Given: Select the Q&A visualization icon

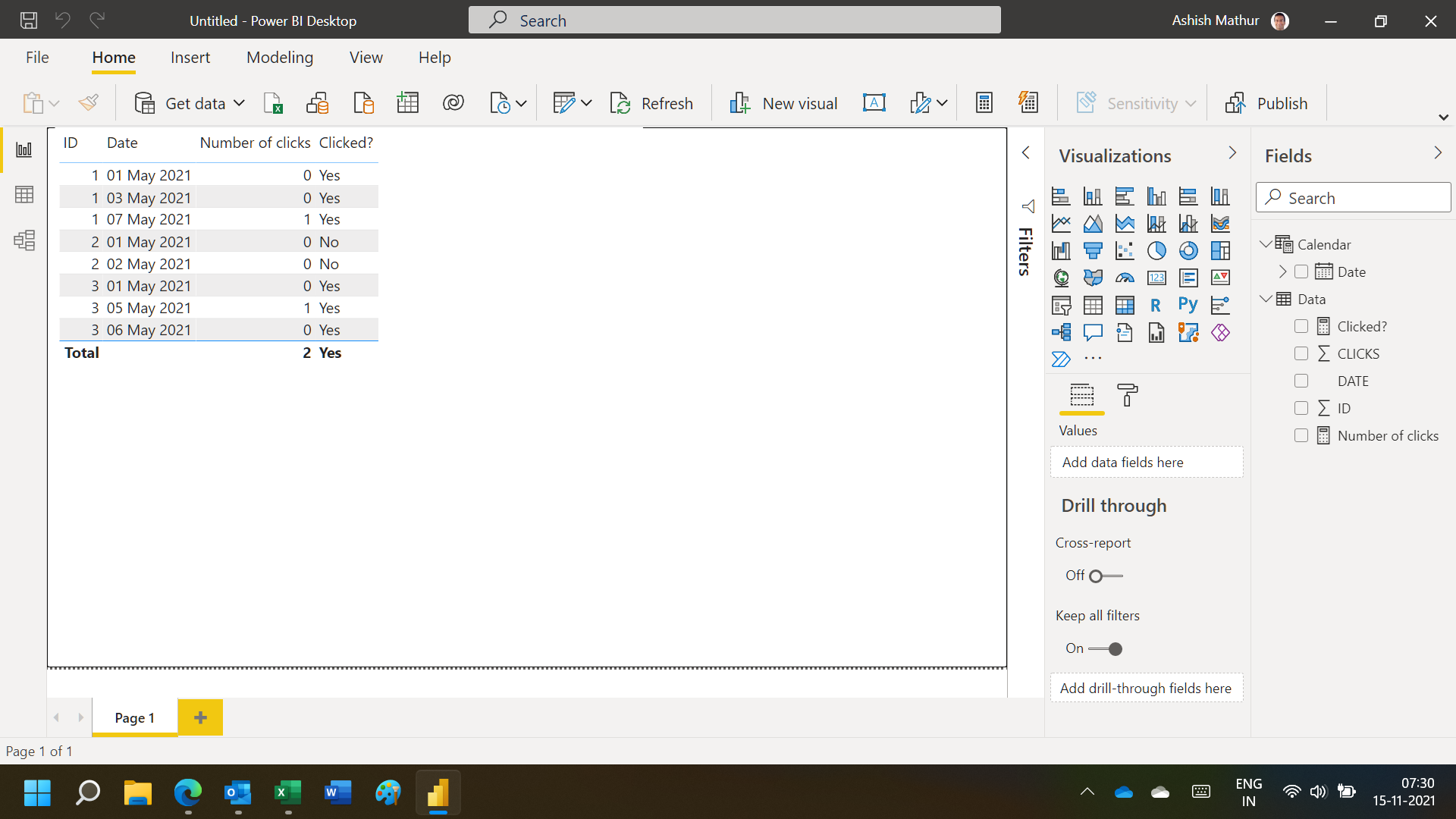Looking at the screenshot, I should [1093, 333].
